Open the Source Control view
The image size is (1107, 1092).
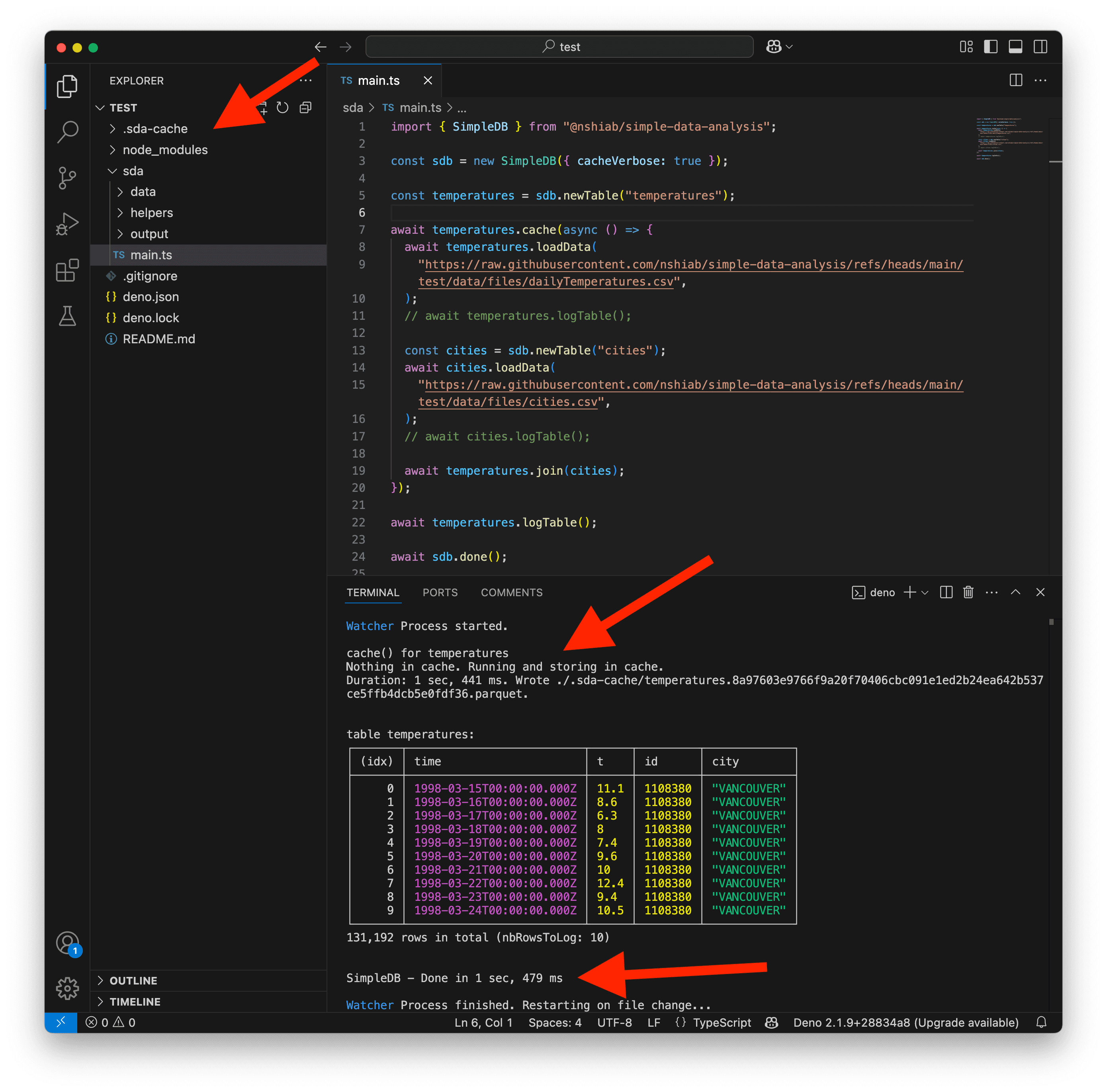click(67, 178)
